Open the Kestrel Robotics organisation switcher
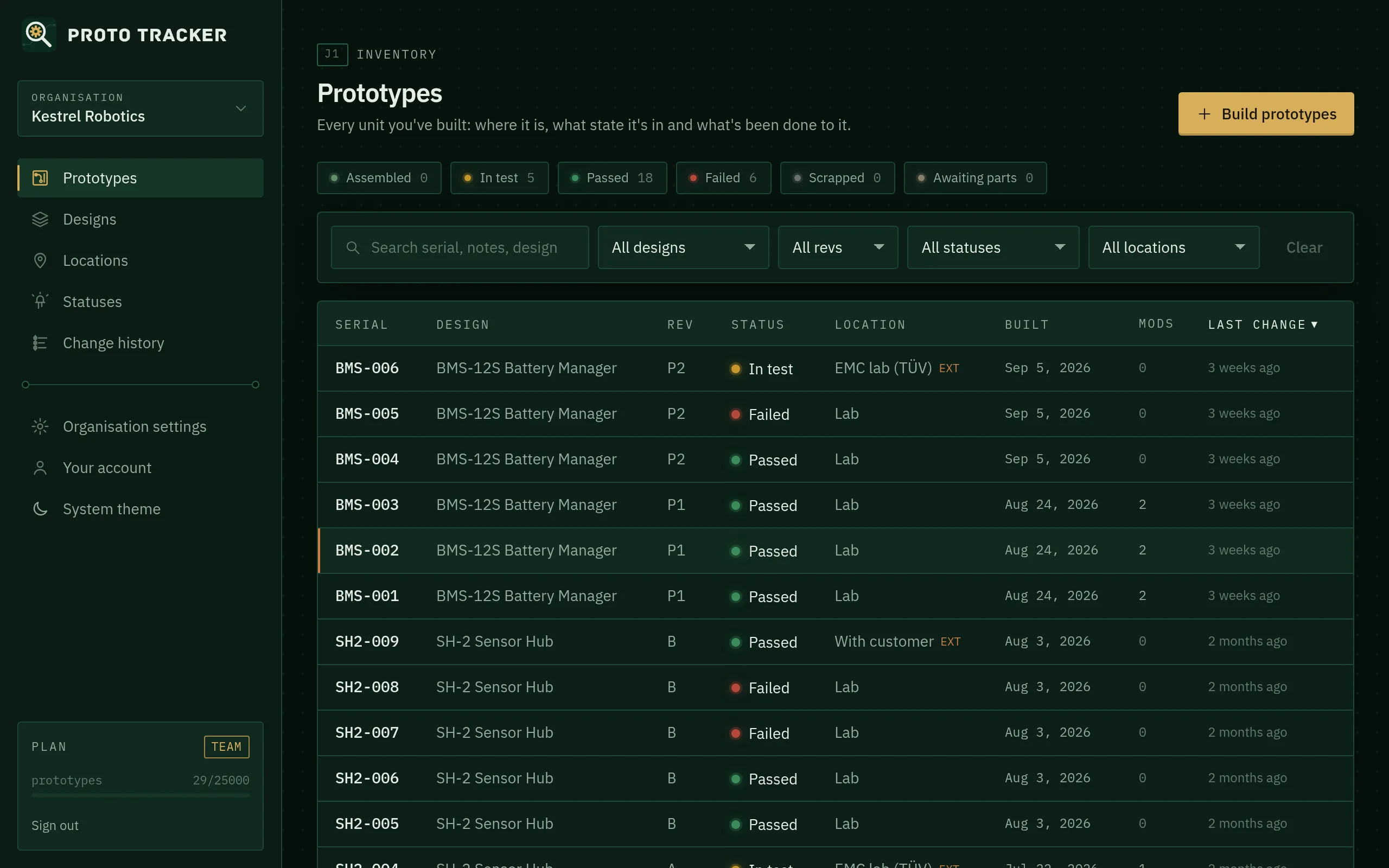This screenshot has width=1389, height=868. click(x=141, y=108)
